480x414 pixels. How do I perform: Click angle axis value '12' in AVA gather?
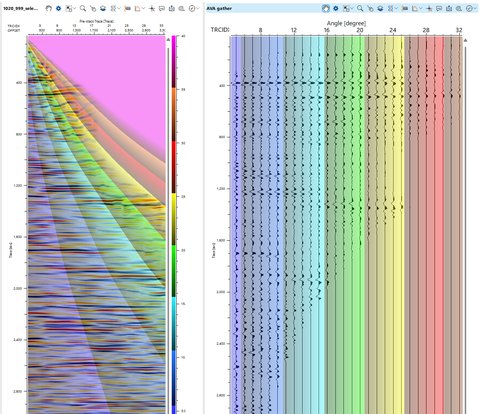(x=293, y=30)
